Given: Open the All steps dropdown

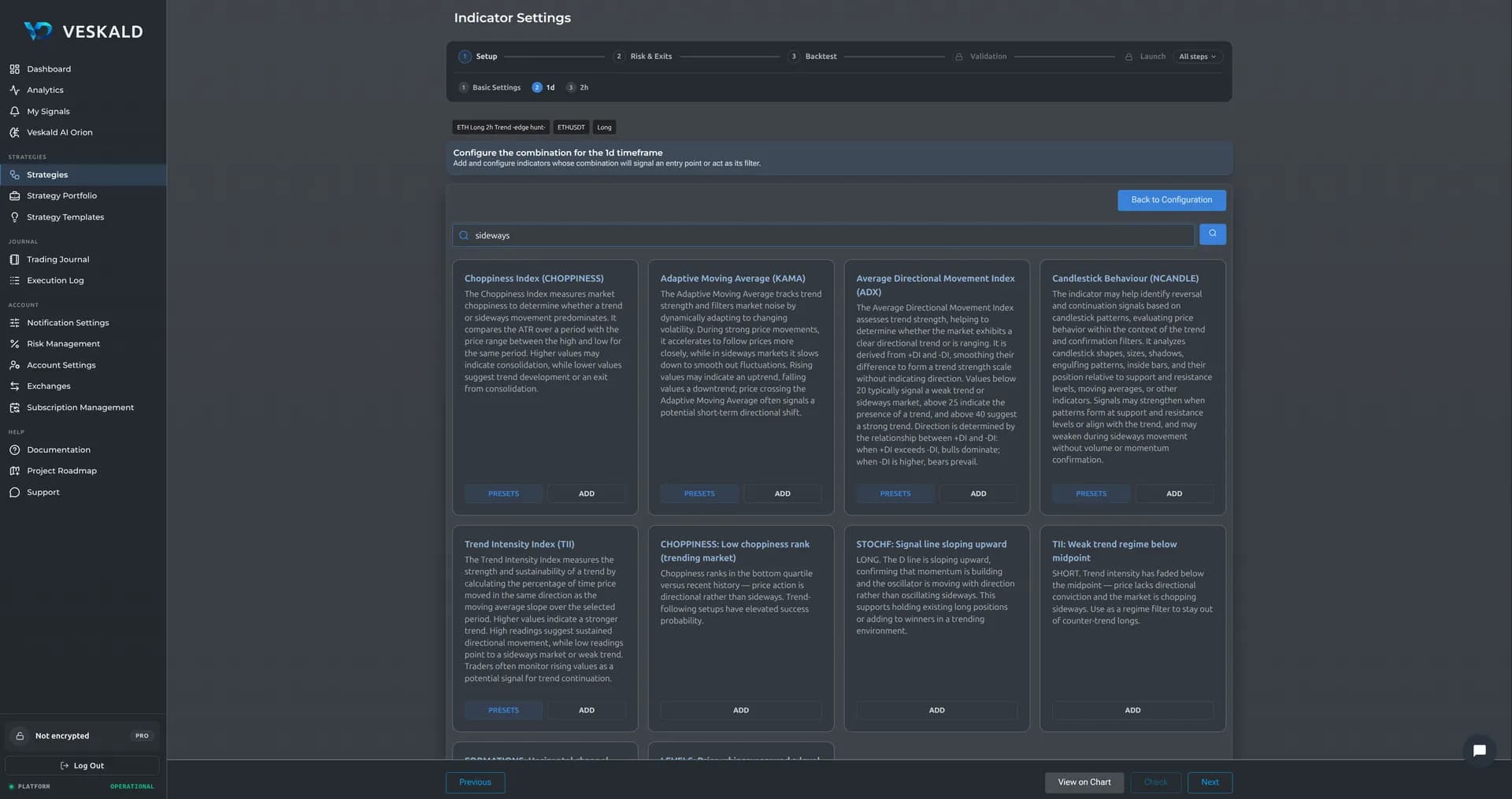Looking at the screenshot, I should [1197, 57].
